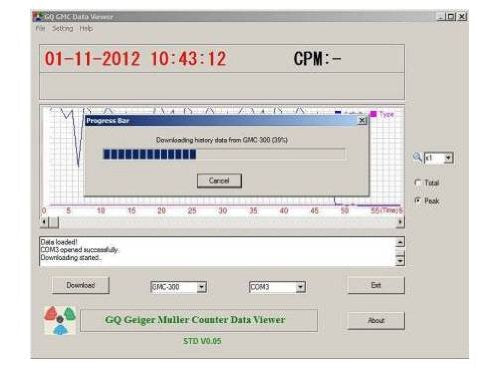Open the Setting menu
The image size is (500, 369).
pos(62,28)
